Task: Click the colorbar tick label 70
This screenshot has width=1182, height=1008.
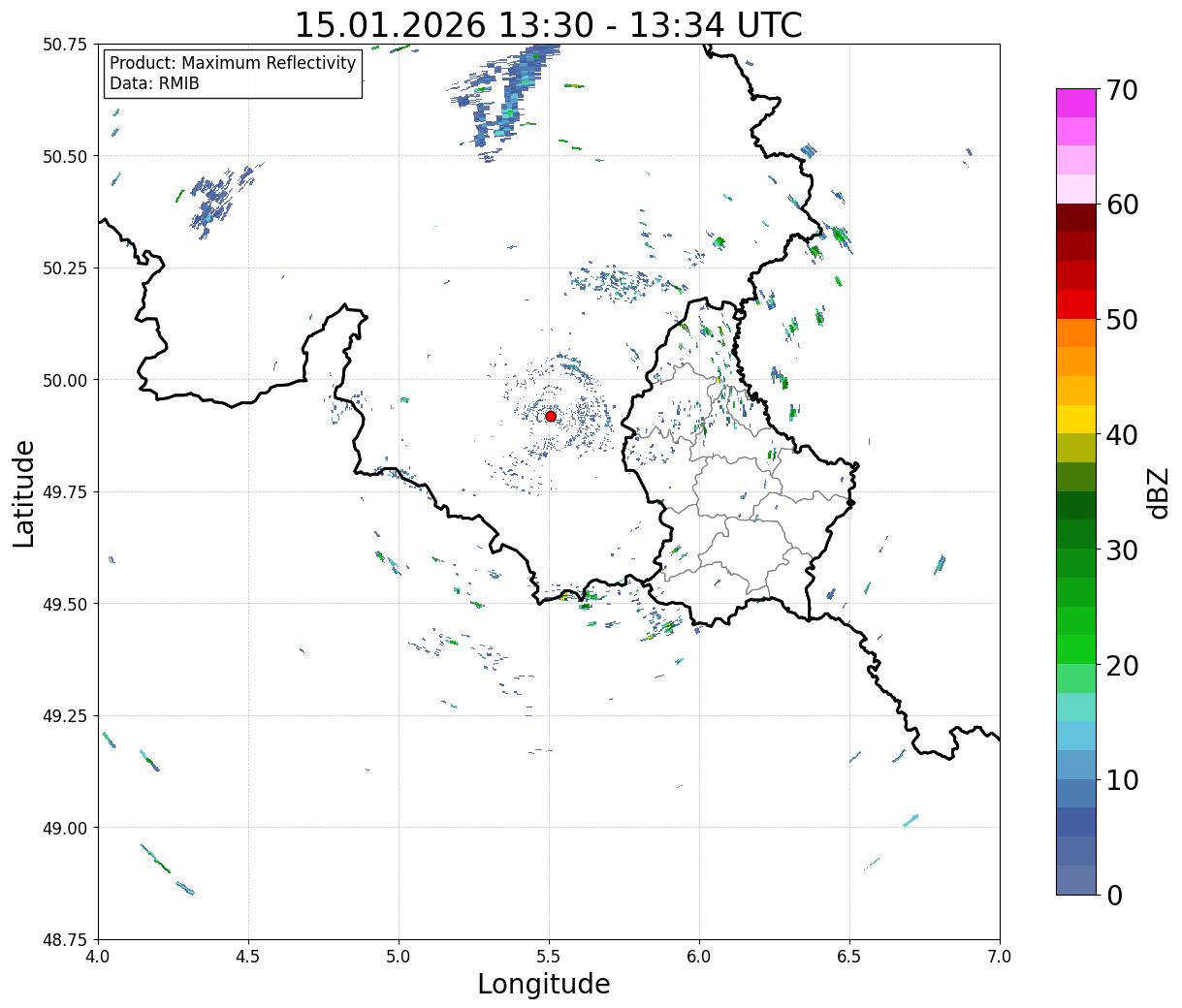Action: coord(1122,90)
